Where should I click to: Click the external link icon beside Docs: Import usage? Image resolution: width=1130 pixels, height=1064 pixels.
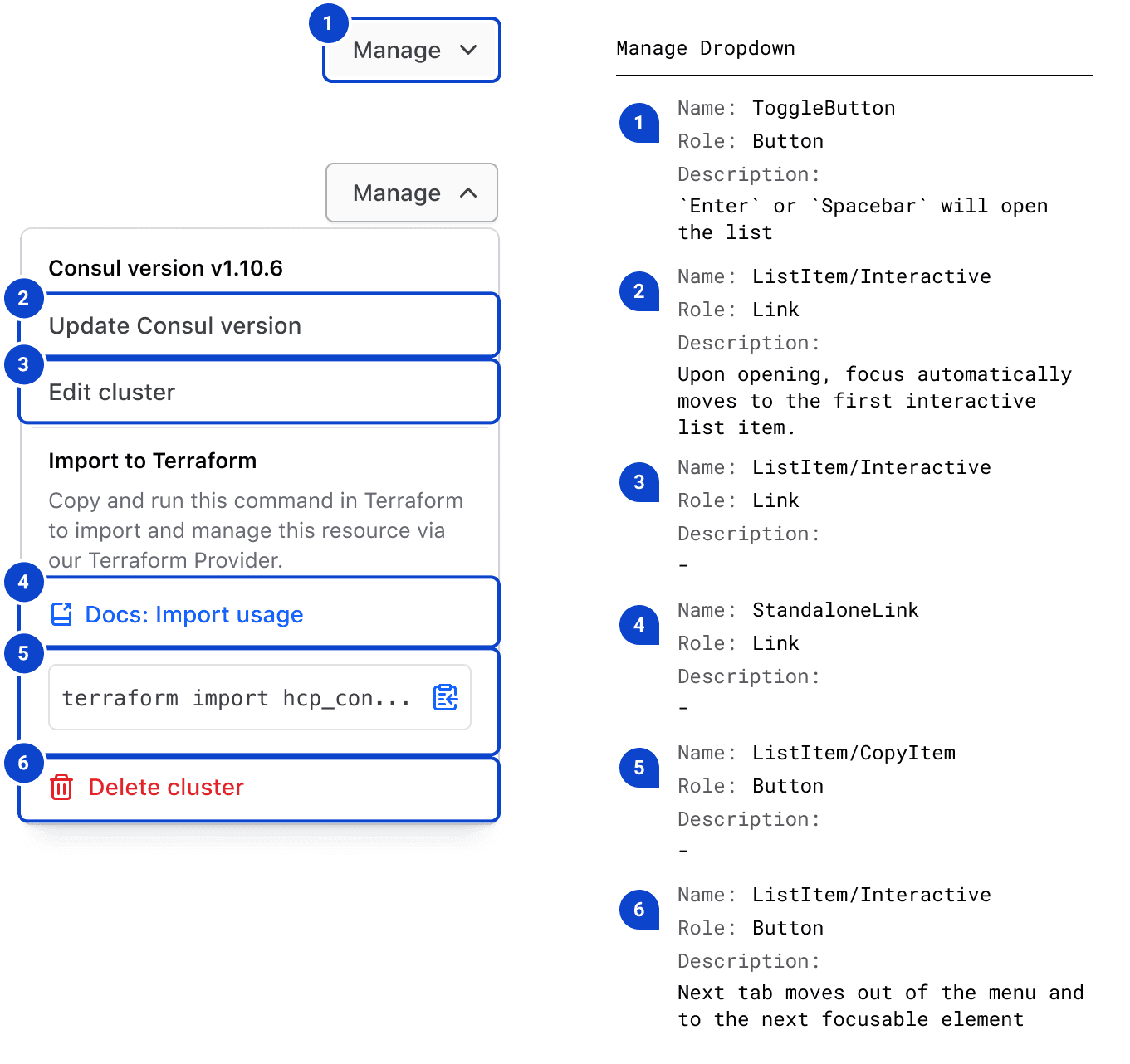tap(61, 614)
